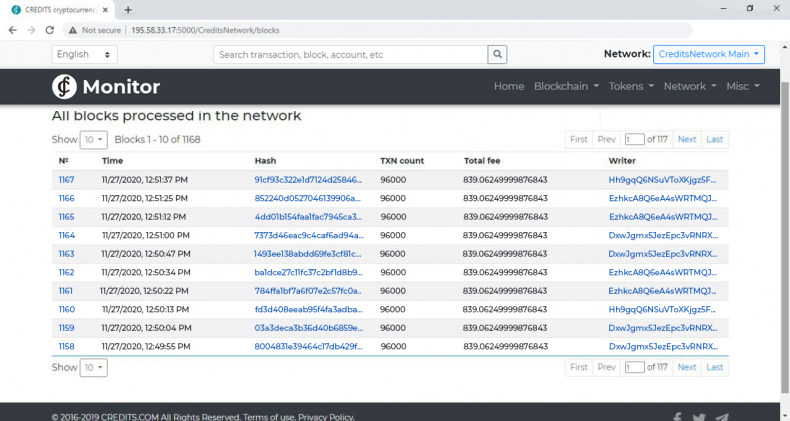Click First in bottom pagination
The width and height of the screenshot is (790, 421).
[578, 367]
